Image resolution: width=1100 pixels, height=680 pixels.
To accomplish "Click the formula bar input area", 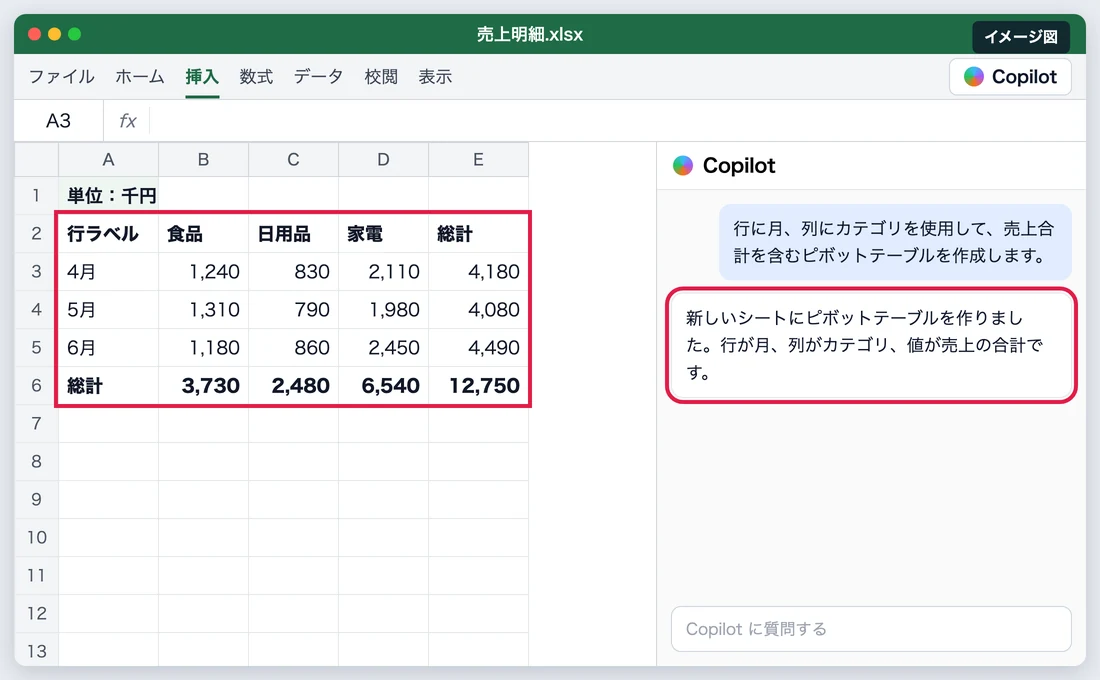I will pyautogui.click(x=617, y=121).
